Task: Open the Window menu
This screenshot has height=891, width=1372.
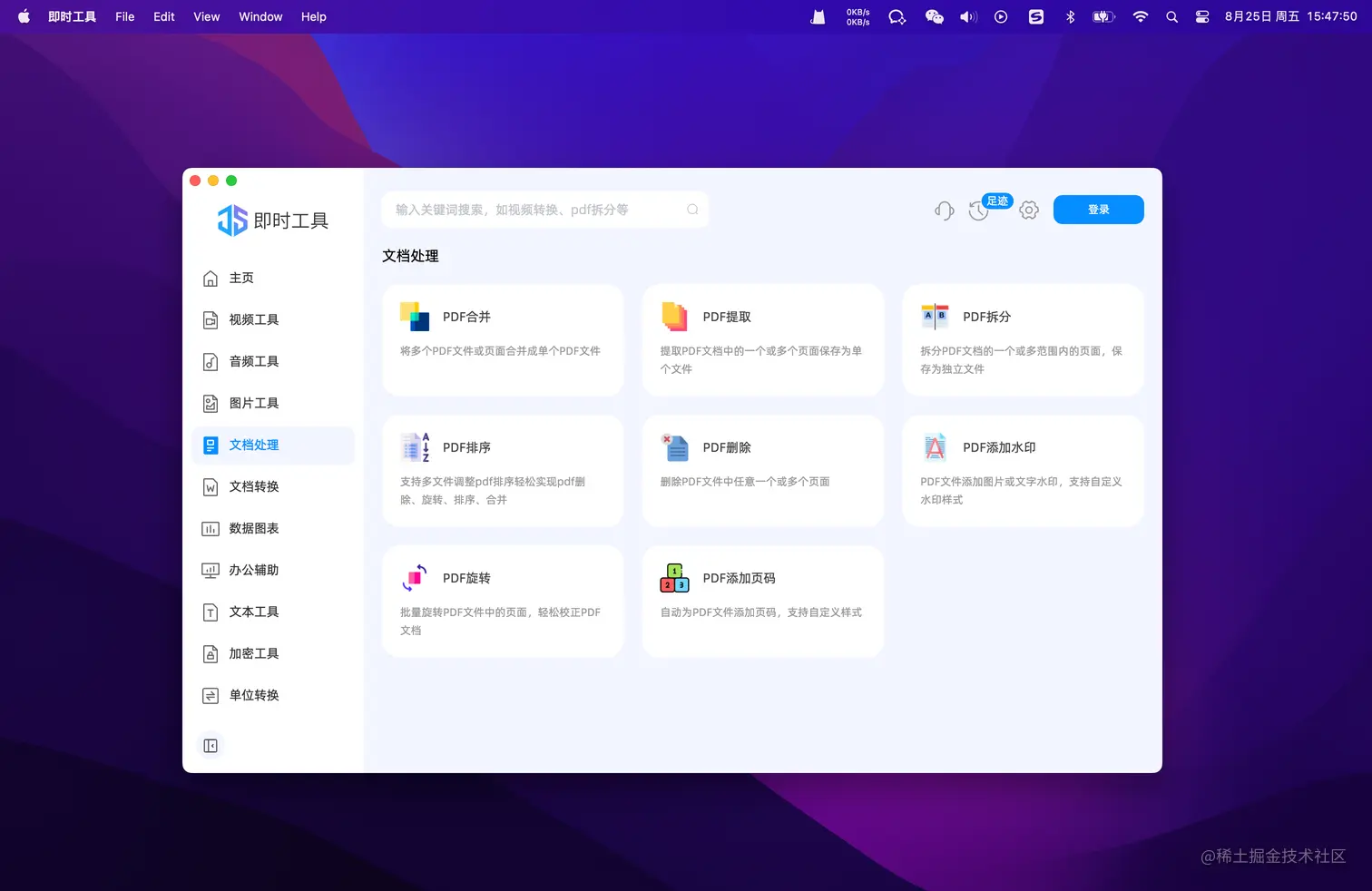Action: point(260,16)
